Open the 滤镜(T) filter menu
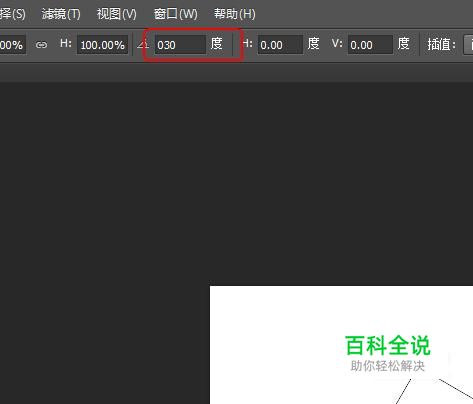Viewport: 473px width, 404px height. pyautogui.click(x=61, y=14)
